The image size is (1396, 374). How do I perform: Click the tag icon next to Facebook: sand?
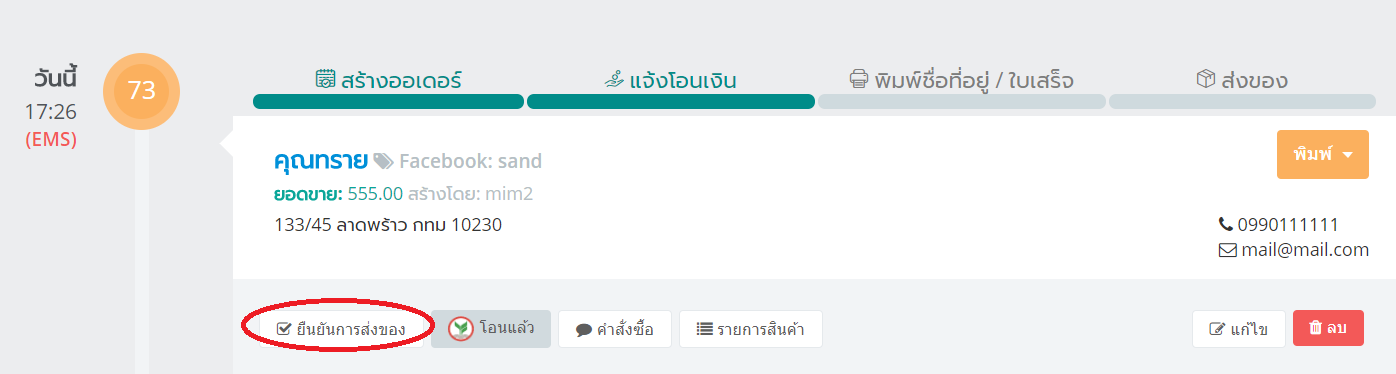click(x=384, y=161)
